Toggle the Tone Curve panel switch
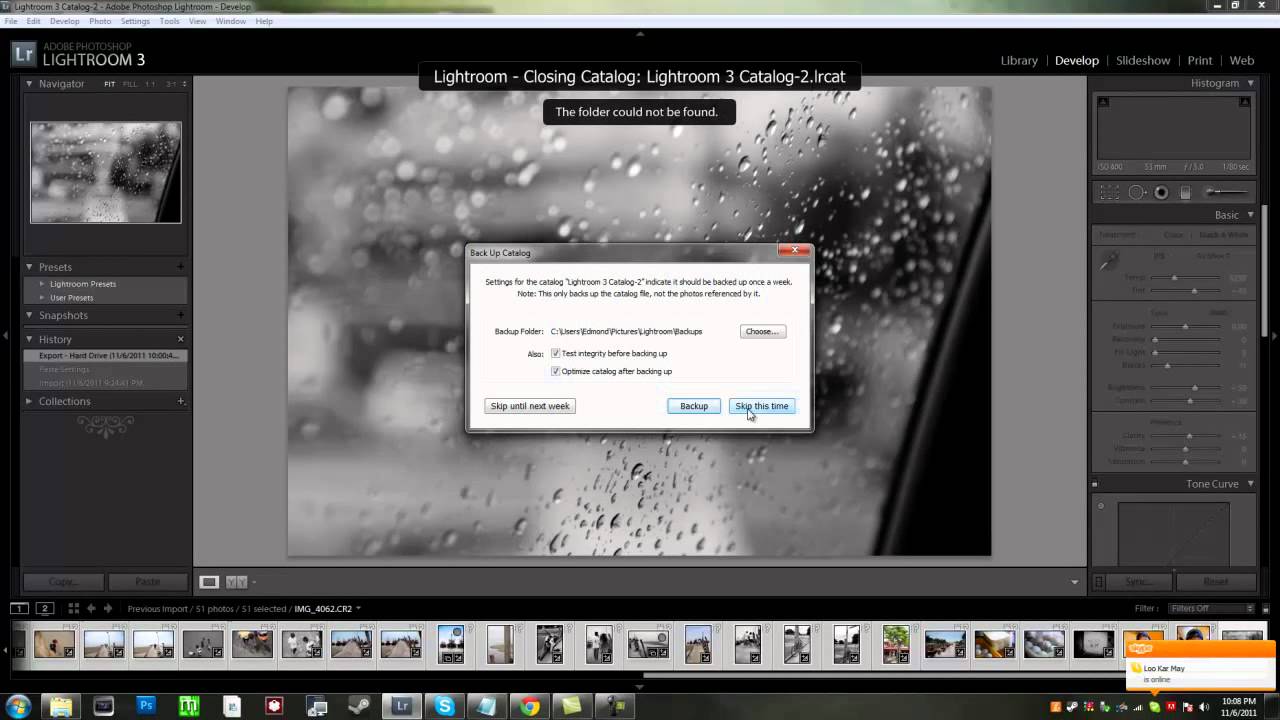 pyautogui.click(x=1095, y=484)
